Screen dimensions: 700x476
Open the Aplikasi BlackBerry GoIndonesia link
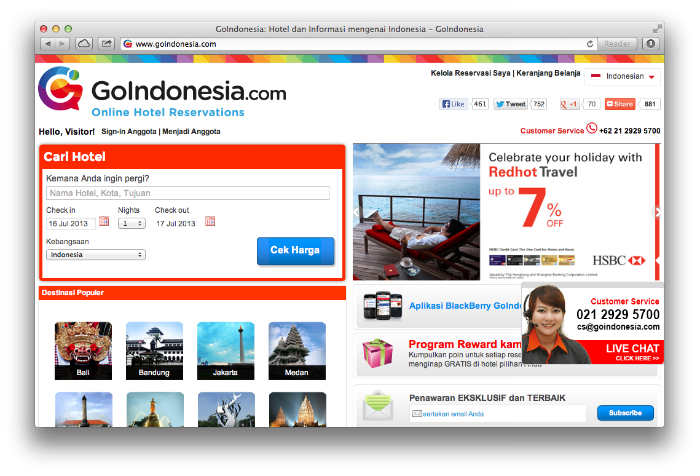point(465,306)
